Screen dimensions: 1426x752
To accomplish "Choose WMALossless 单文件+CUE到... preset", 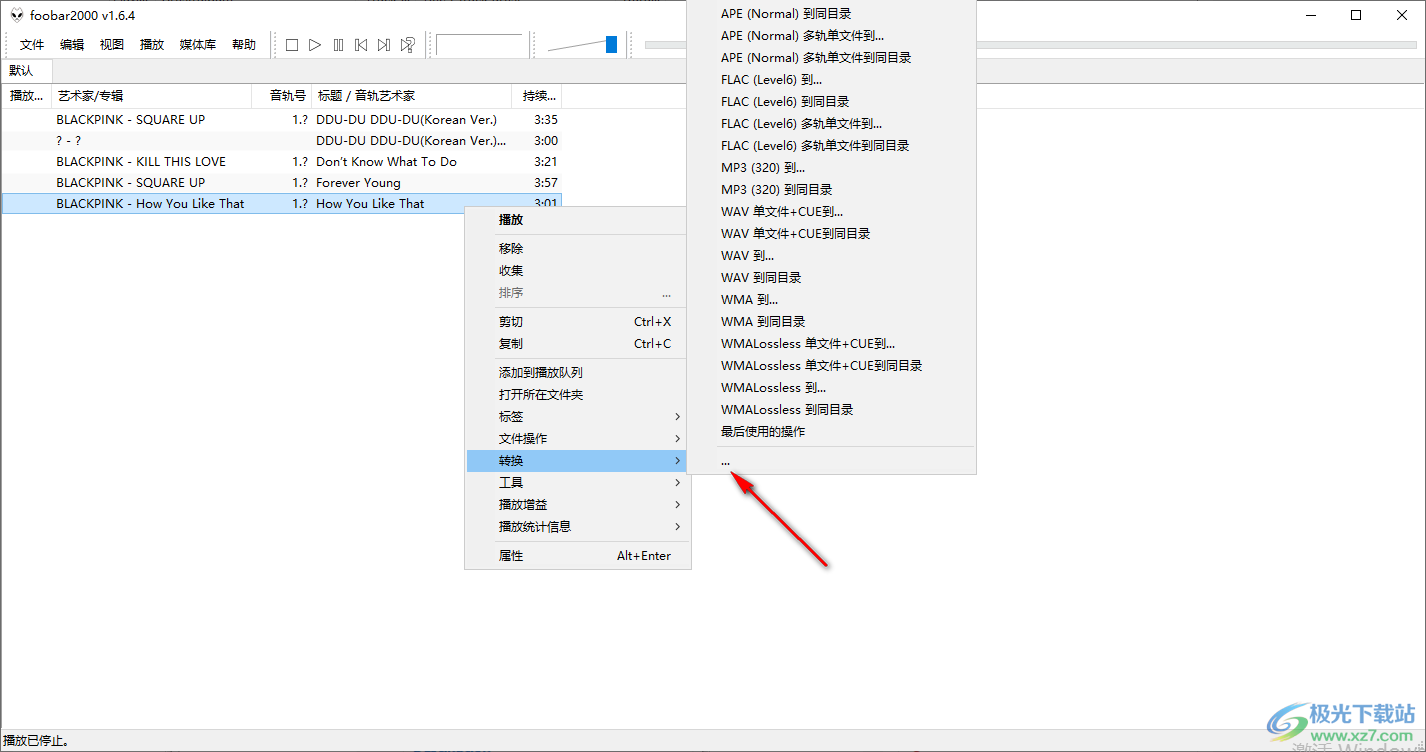I will coord(831,344).
